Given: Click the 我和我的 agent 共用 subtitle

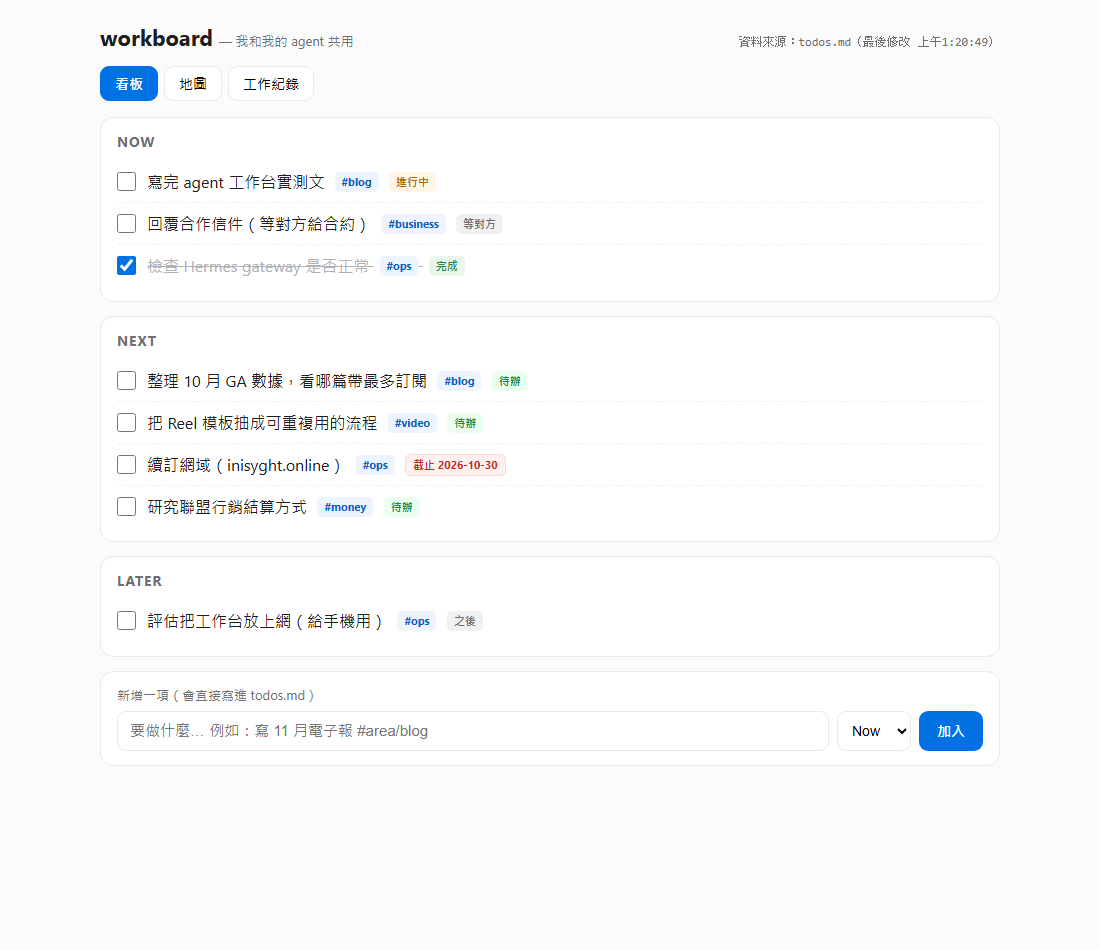Looking at the screenshot, I should [294, 42].
